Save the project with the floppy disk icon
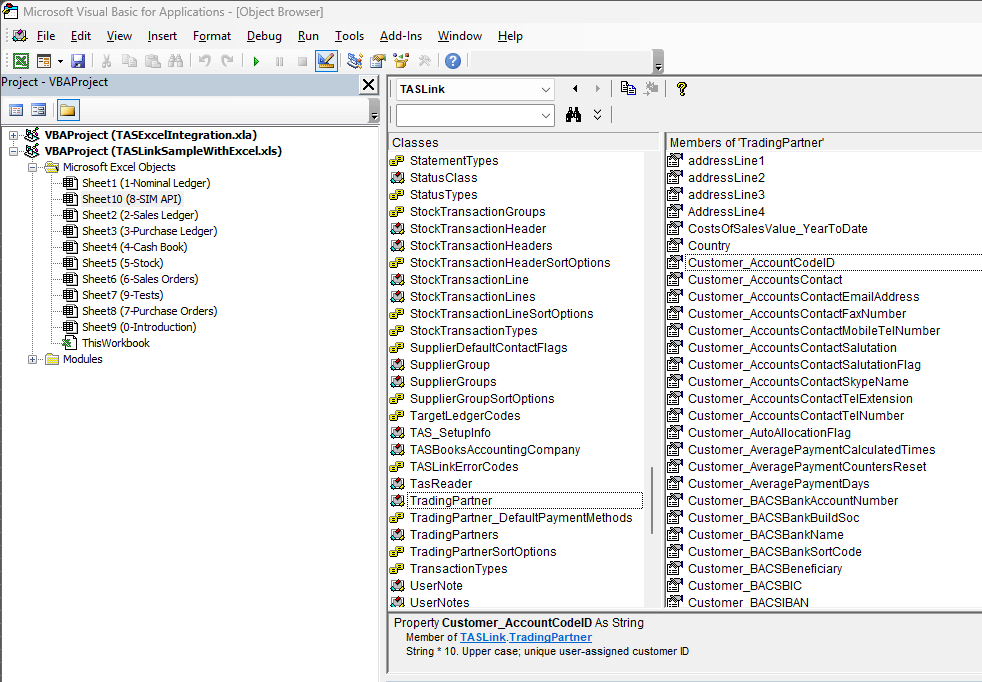 pos(77,61)
